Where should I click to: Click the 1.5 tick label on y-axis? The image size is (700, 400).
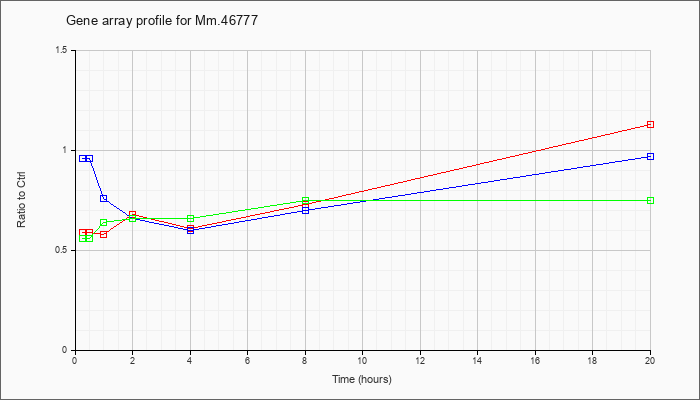(66, 50)
